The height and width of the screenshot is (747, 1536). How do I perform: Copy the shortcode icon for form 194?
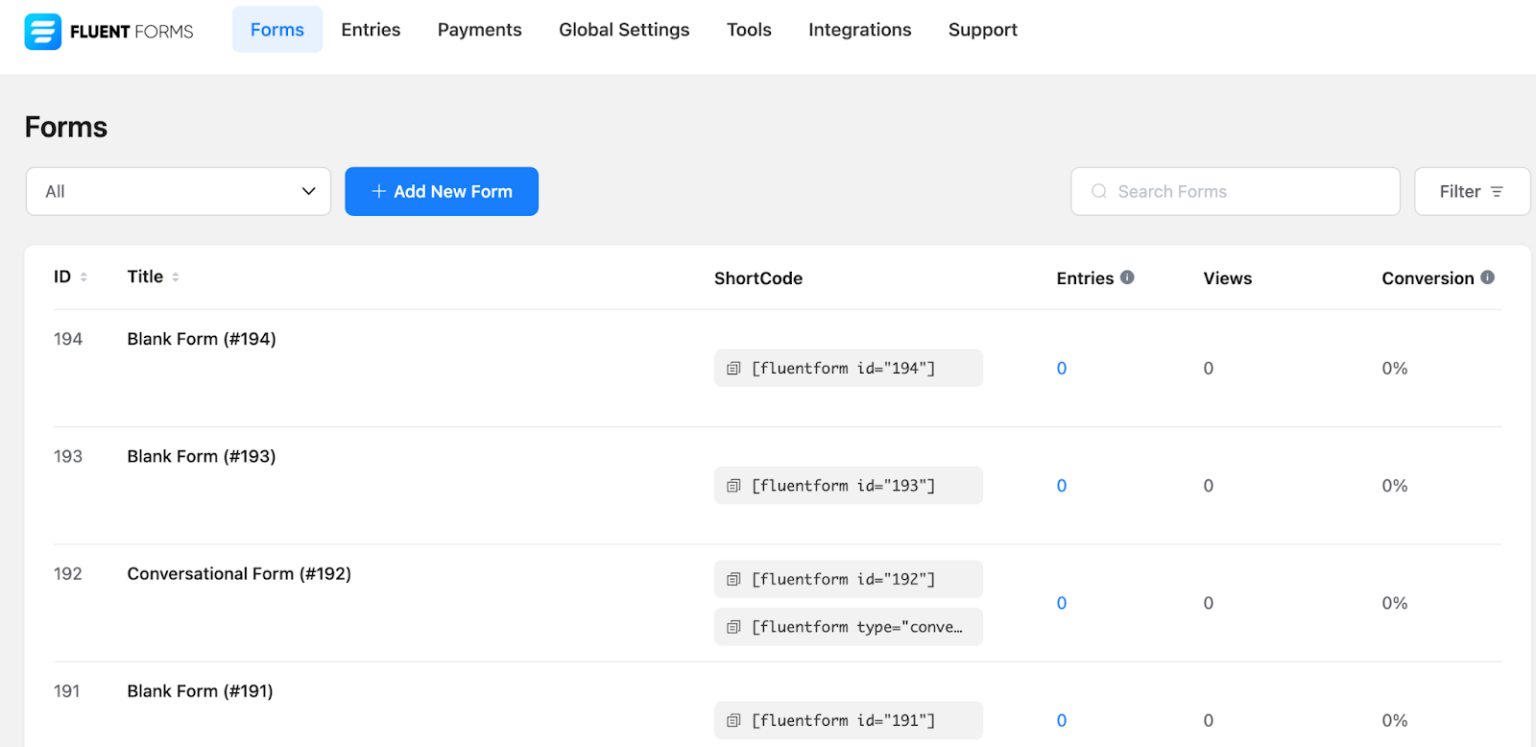point(733,368)
